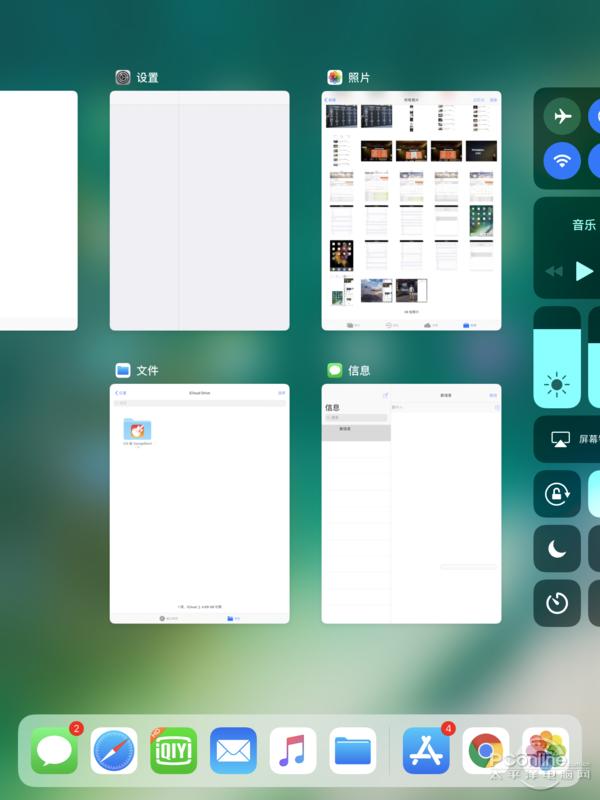The width and height of the screenshot is (600, 800).
Task: Toggle Airplane mode in Control Center
Action: tap(562, 116)
